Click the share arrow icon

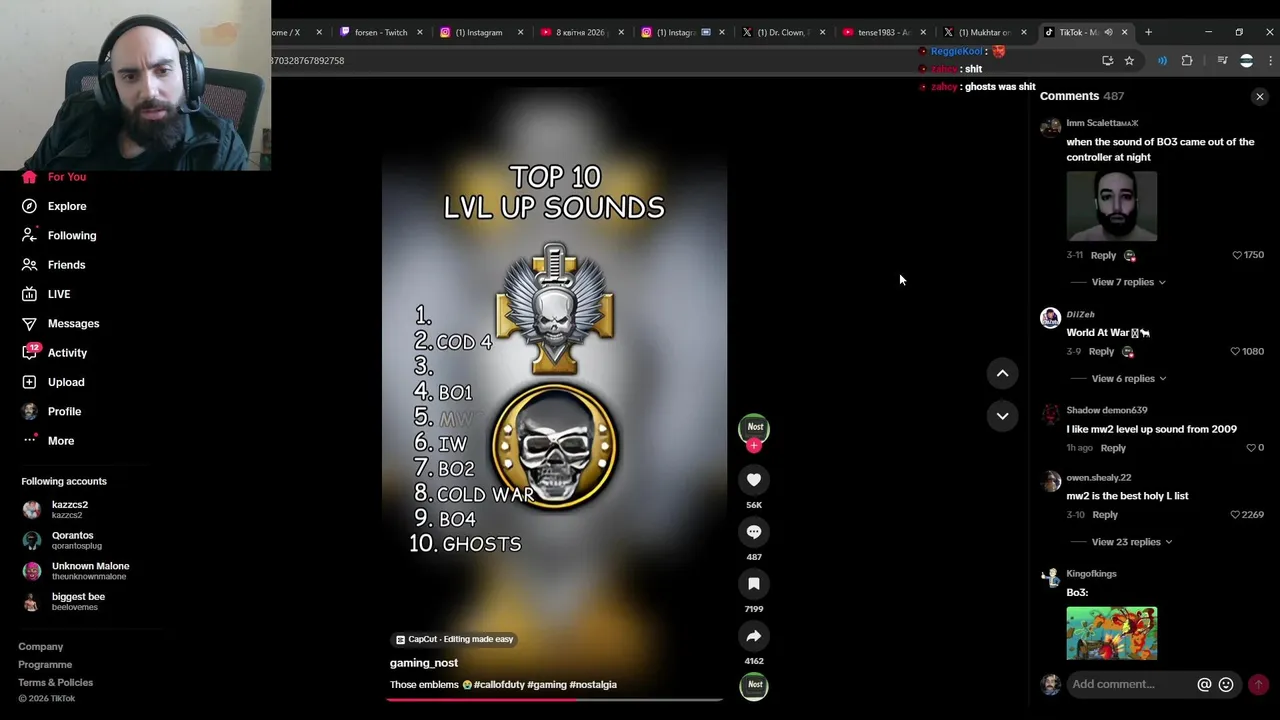(754, 636)
